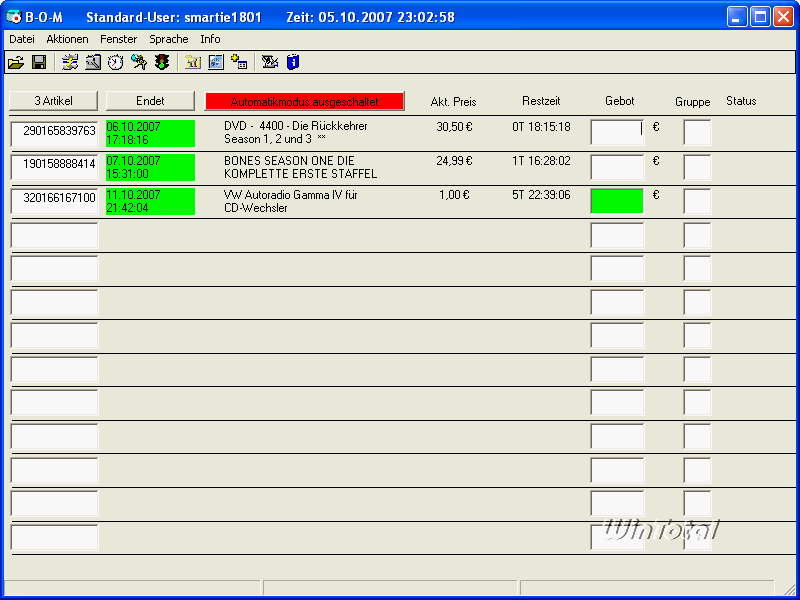The image size is (800, 600).
Task: Click title 'VW Autoradio Gamma IV für CD-Wechsler'
Action: point(291,201)
